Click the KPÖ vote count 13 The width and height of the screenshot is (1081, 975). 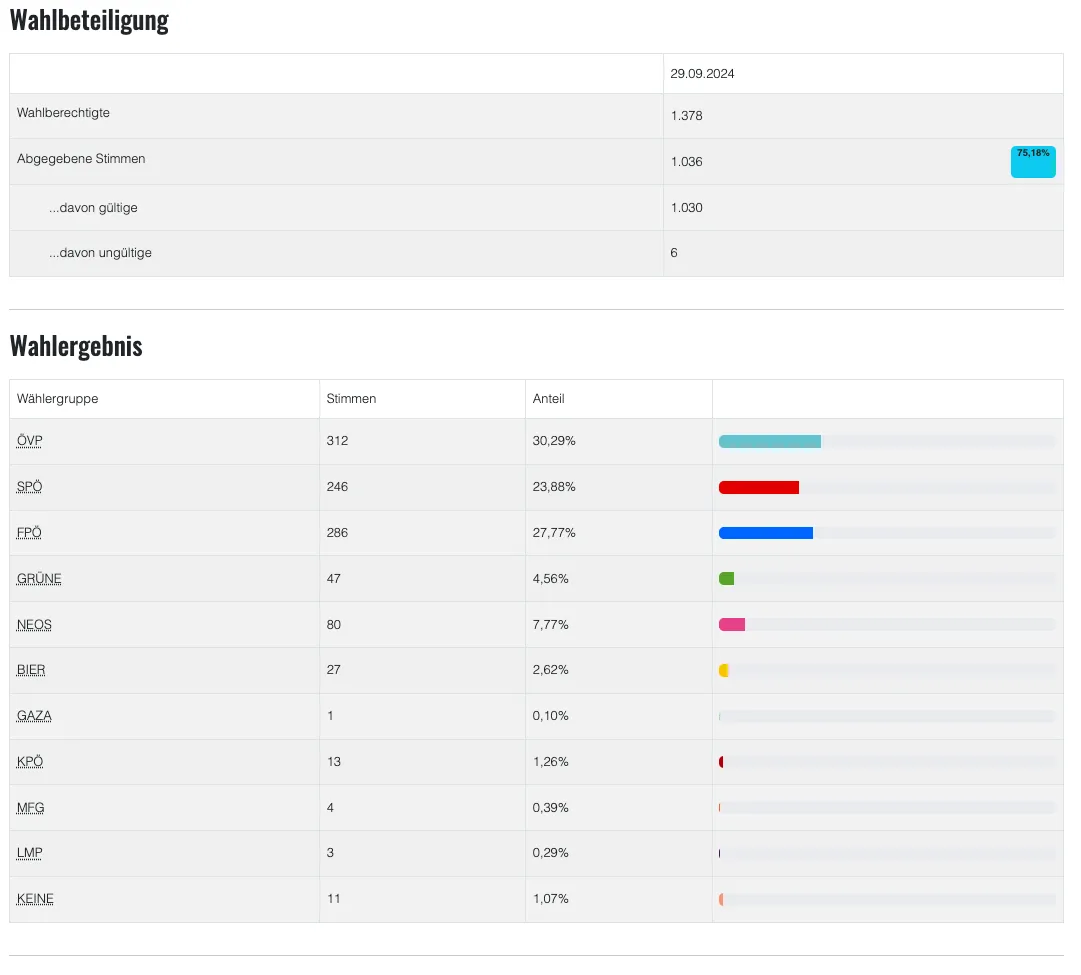[334, 762]
